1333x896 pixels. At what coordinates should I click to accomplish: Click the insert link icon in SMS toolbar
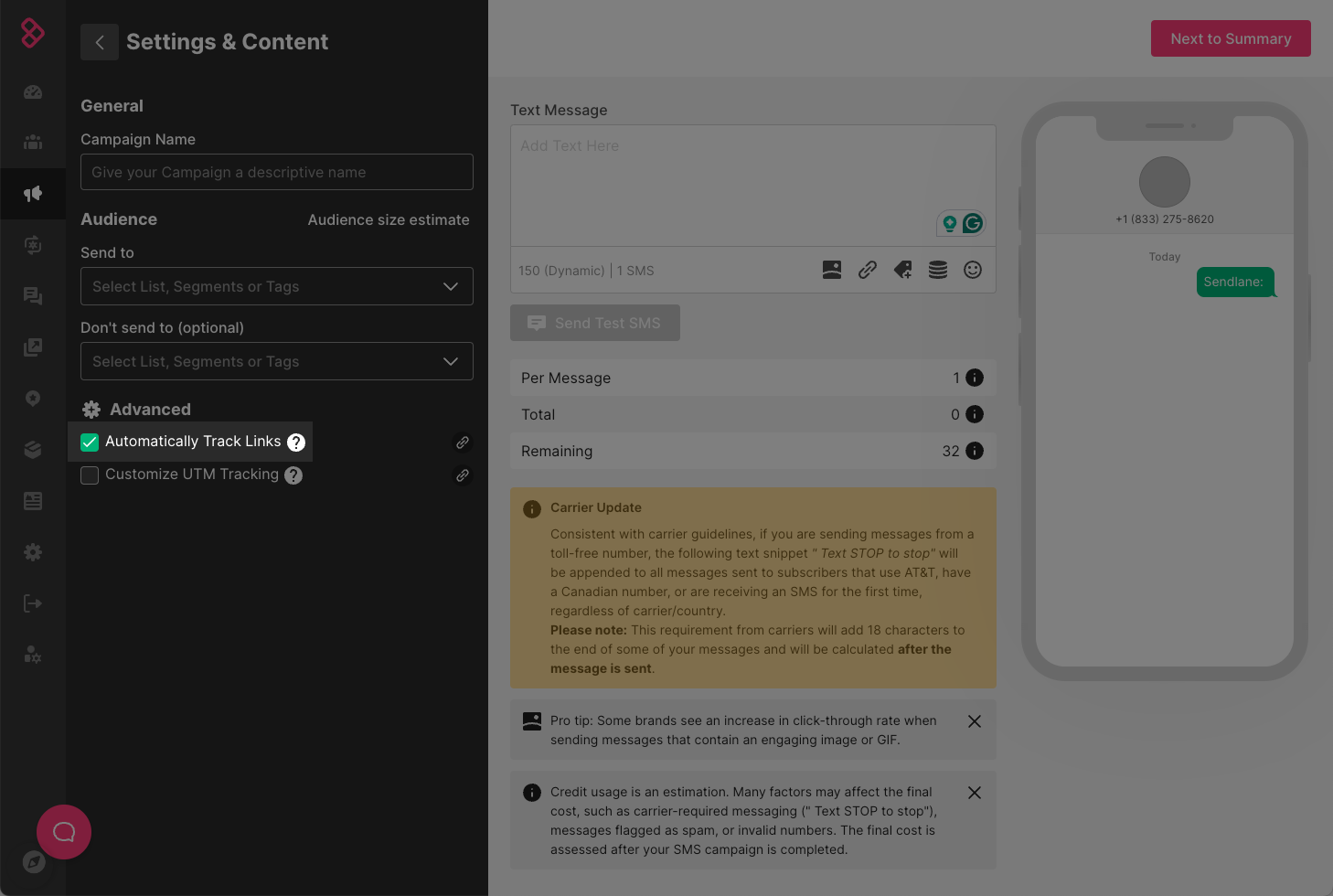(x=868, y=270)
